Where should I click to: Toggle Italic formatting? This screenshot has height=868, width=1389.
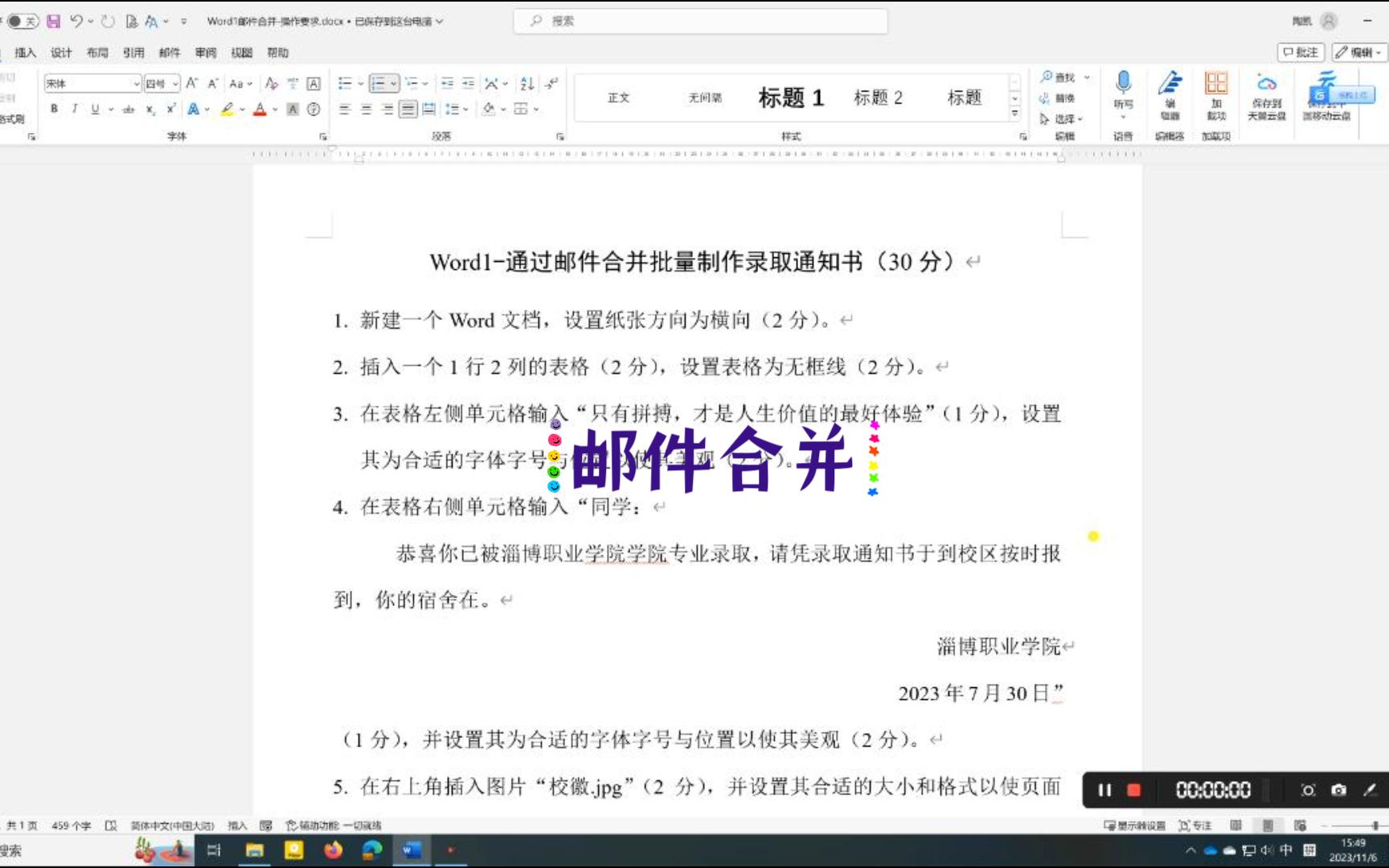coord(73,108)
